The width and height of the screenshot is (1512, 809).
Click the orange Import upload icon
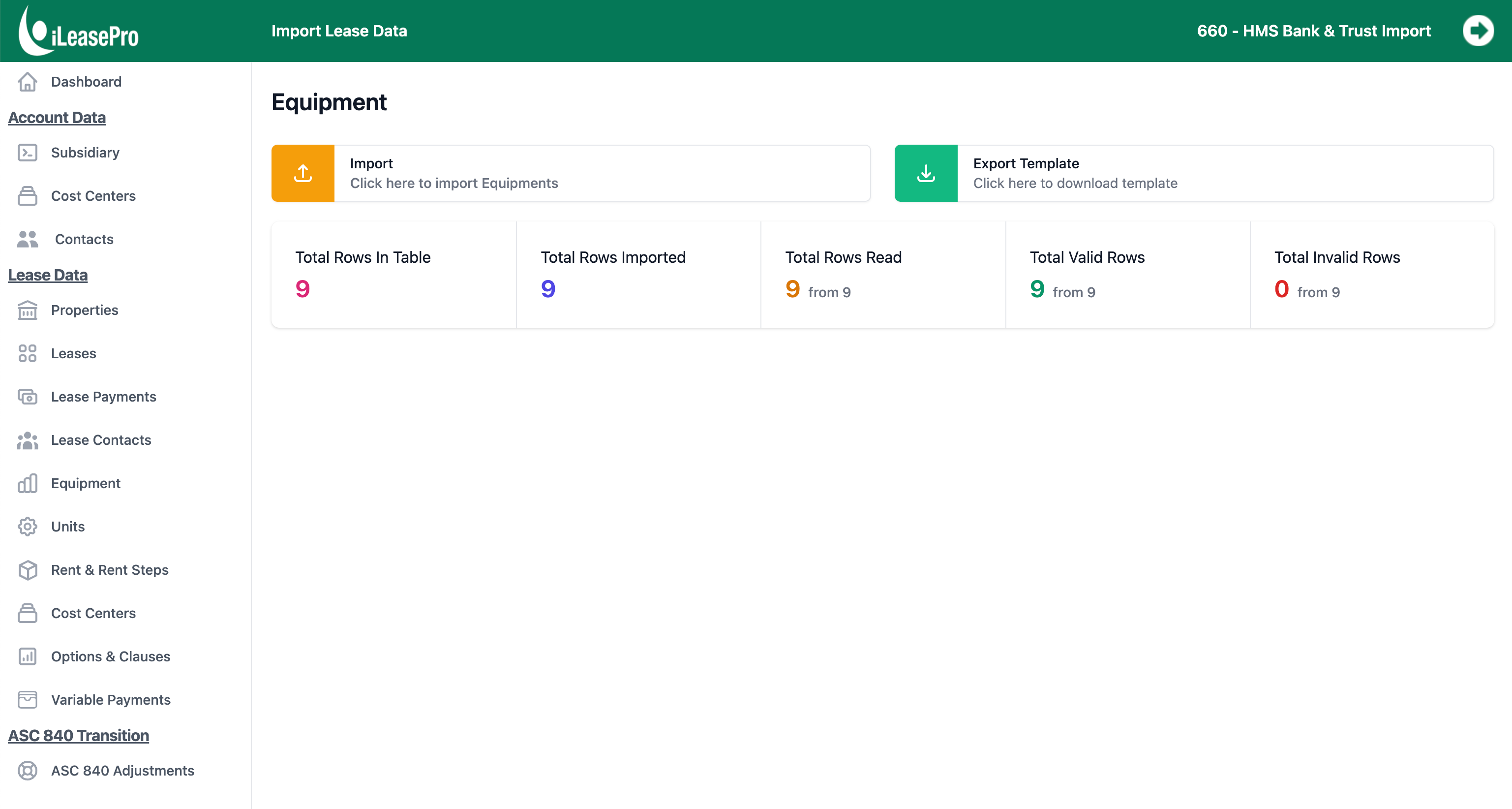click(x=303, y=173)
